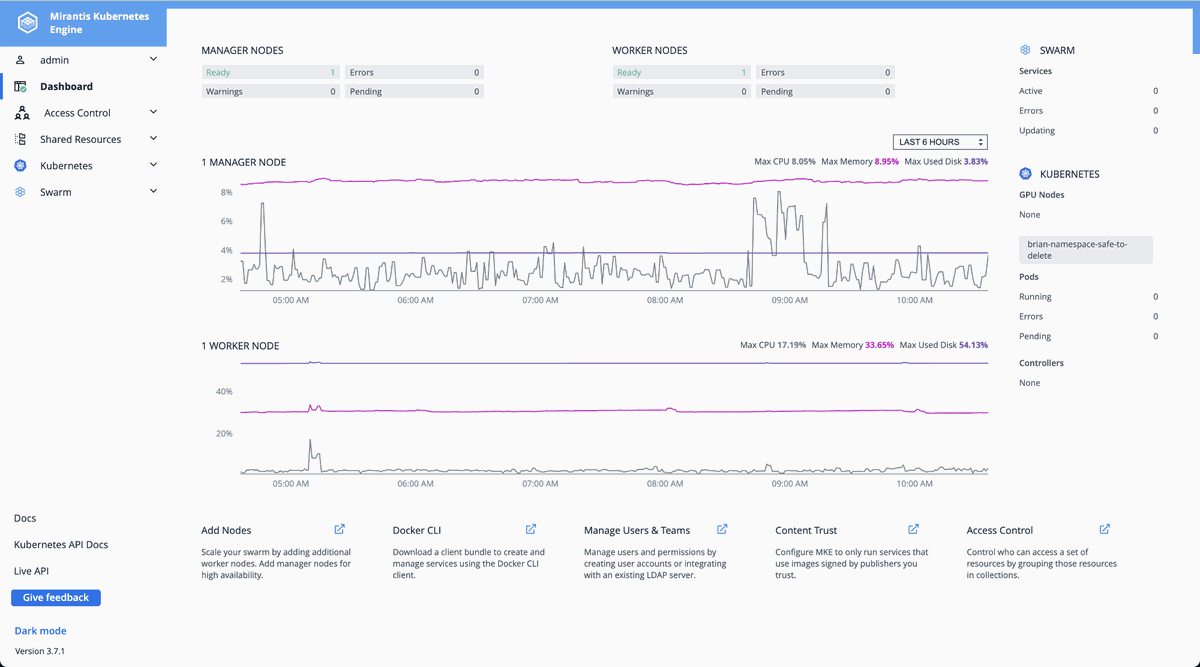Open external link icon next to Add Nodes
The width and height of the screenshot is (1200, 667).
click(x=340, y=530)
